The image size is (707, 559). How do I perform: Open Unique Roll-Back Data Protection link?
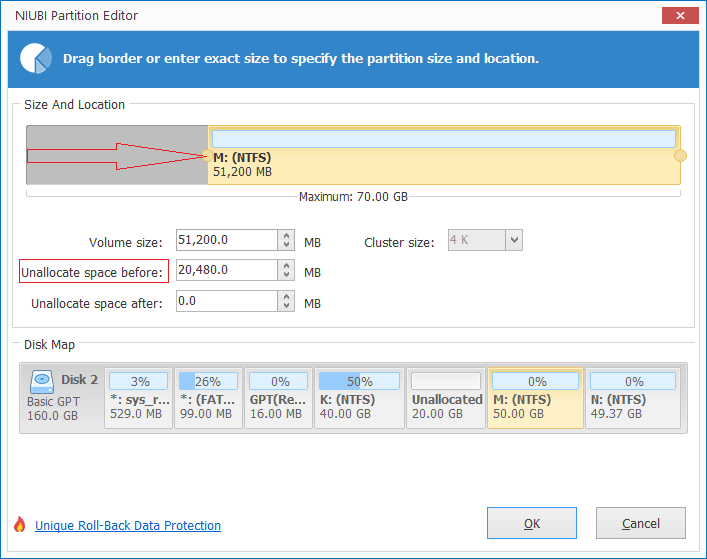tap(128, 526)
